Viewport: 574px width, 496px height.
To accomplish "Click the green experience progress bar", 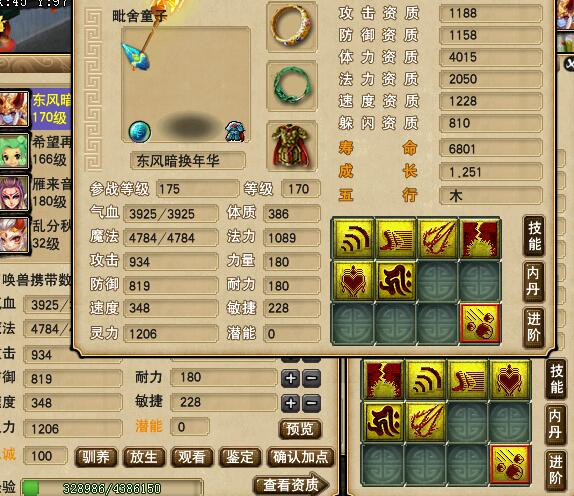I will [x=112, y=488].
